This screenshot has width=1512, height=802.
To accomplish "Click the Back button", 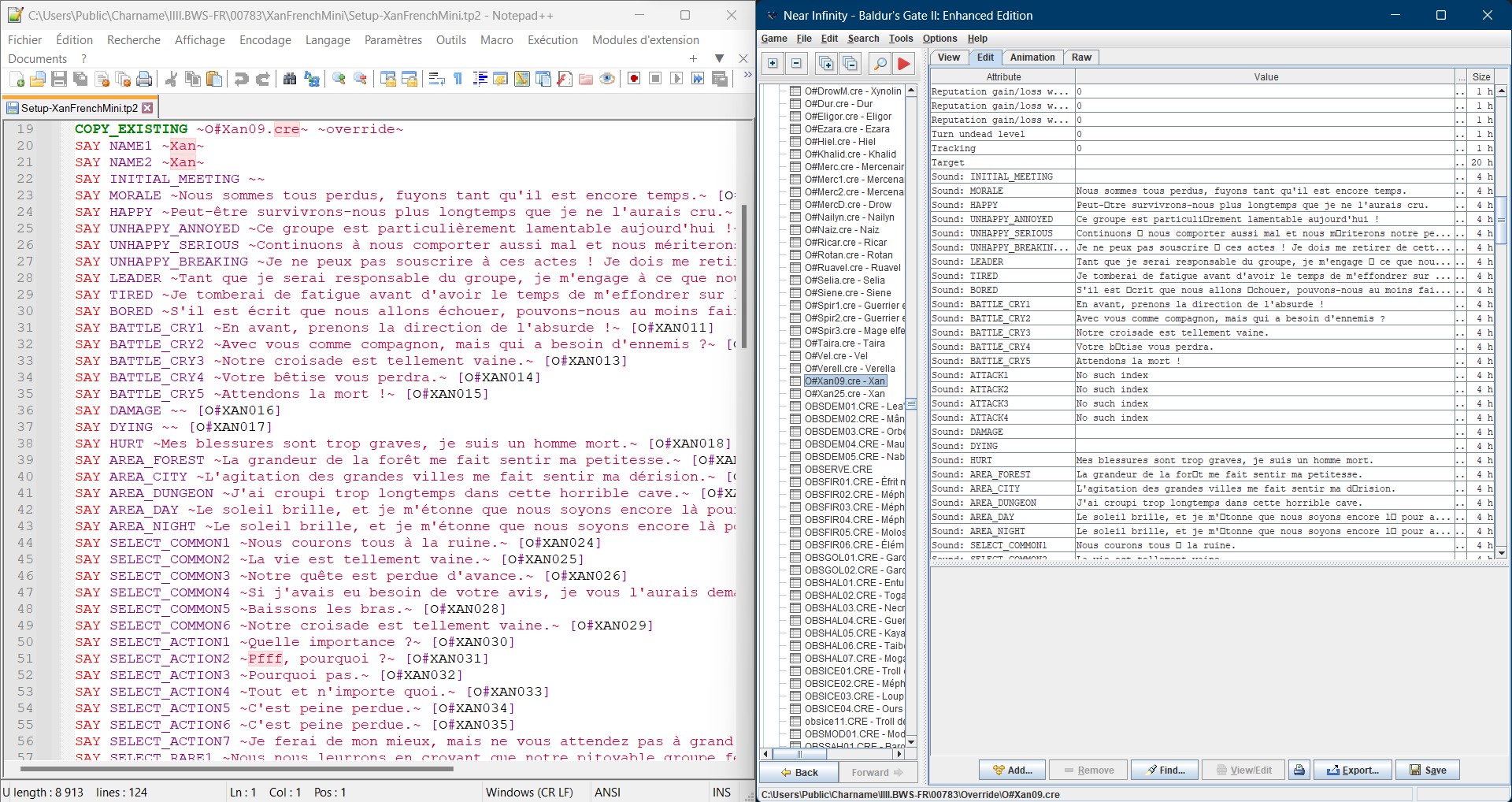I will coord(799,772).
